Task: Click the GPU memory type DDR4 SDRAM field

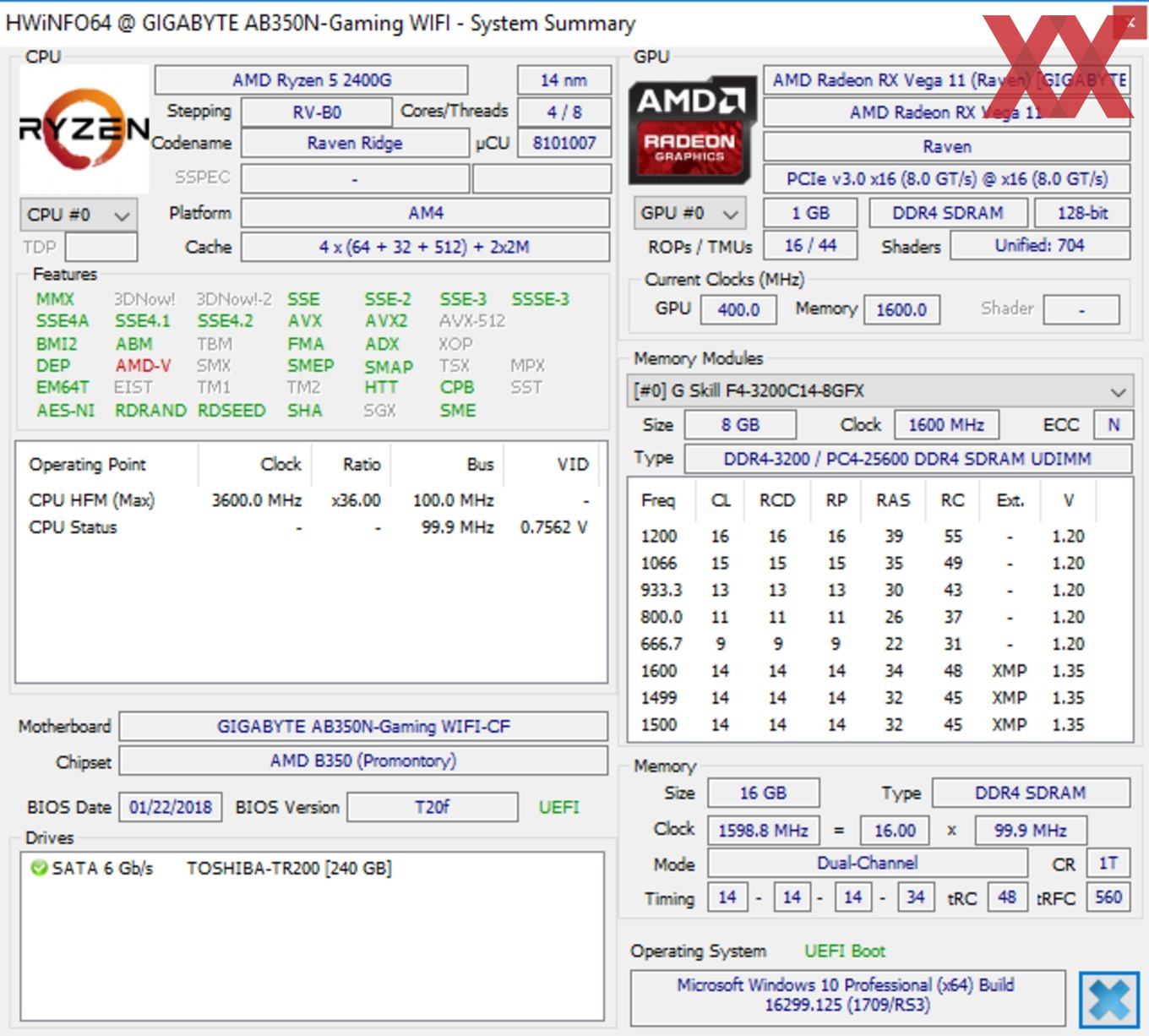Action: [948, 213]
